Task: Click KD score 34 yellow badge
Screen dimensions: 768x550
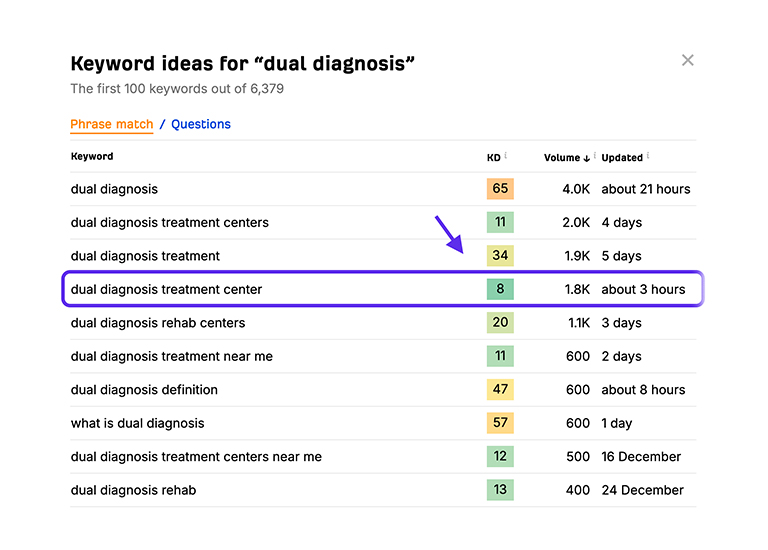Action: [x=500, y=256]
